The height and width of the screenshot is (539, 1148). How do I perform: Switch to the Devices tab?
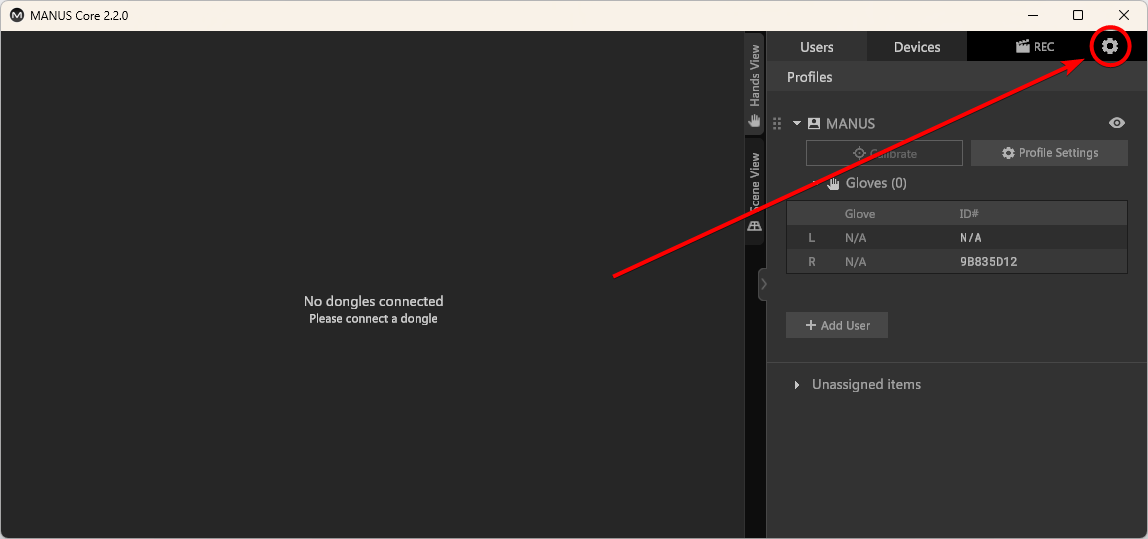(916, 47)
